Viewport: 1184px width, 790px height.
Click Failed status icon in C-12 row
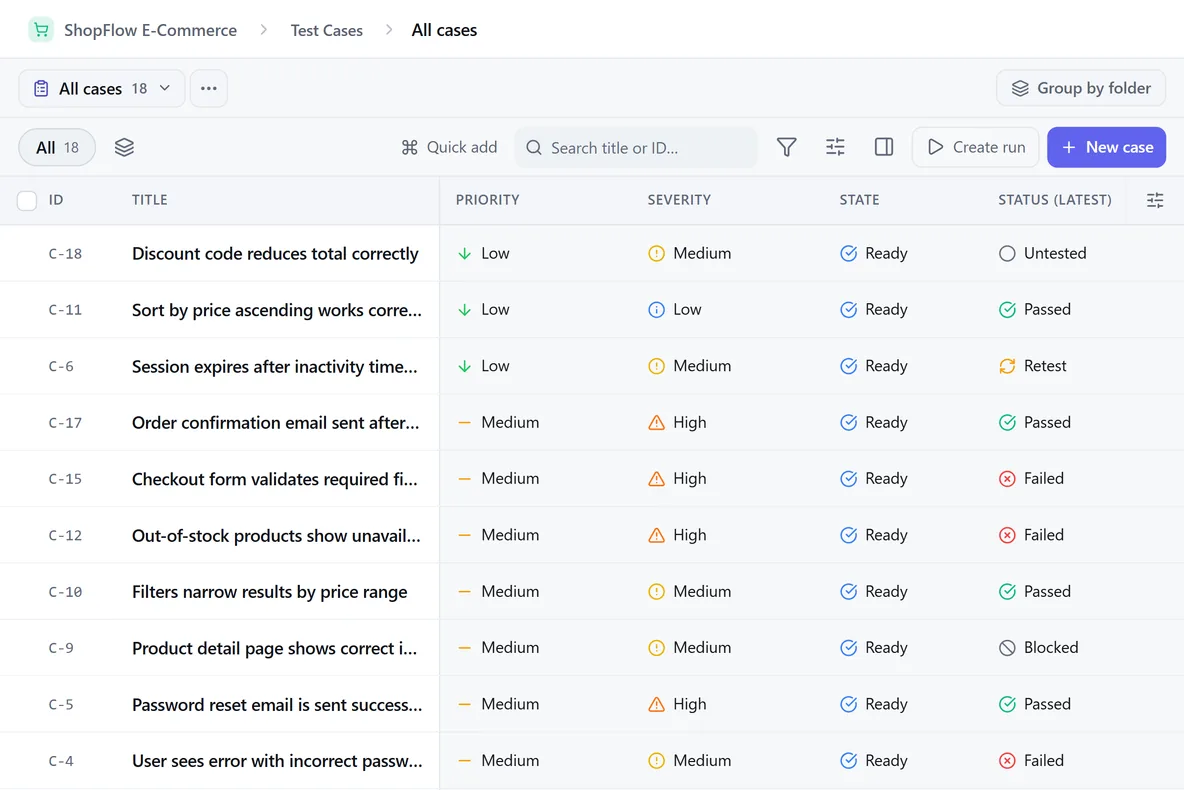tap(1007, 535)
